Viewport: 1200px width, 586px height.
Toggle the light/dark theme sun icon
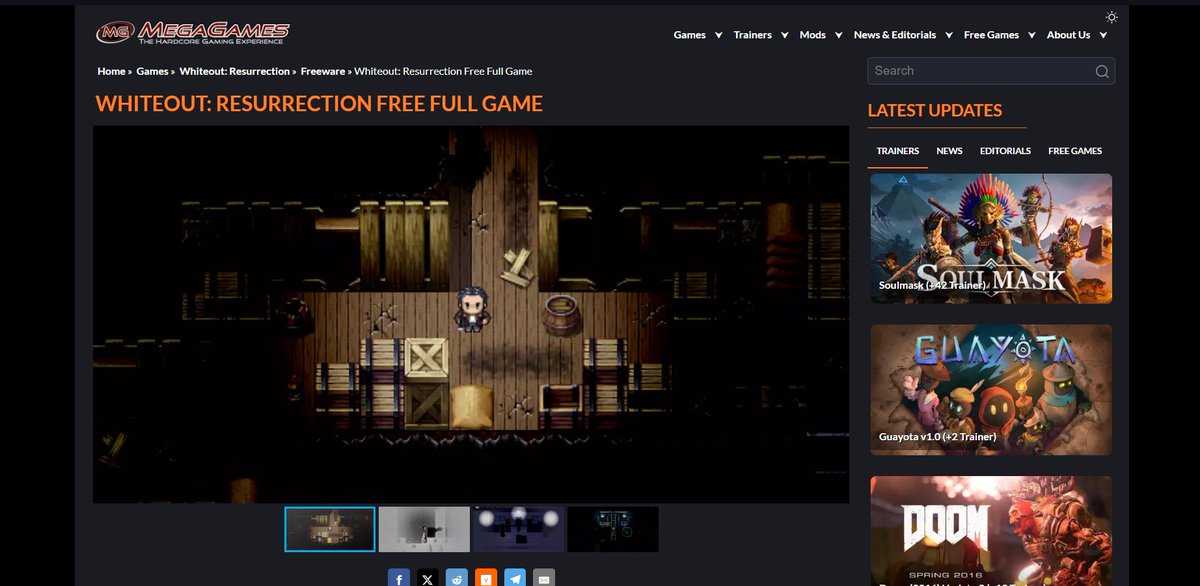(x=1111, y=17)
